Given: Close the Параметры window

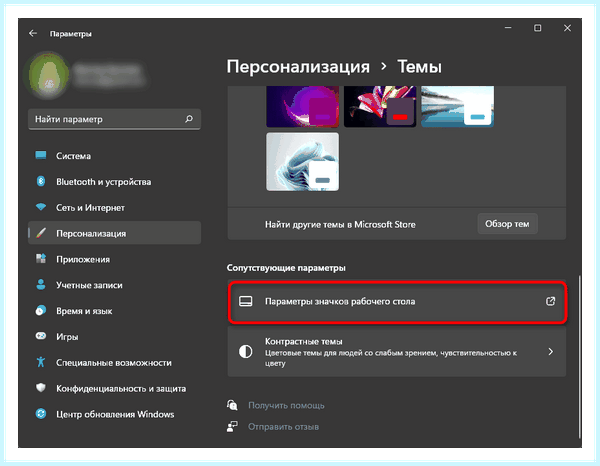Looking at the screenshot, I should coord(567,28).
